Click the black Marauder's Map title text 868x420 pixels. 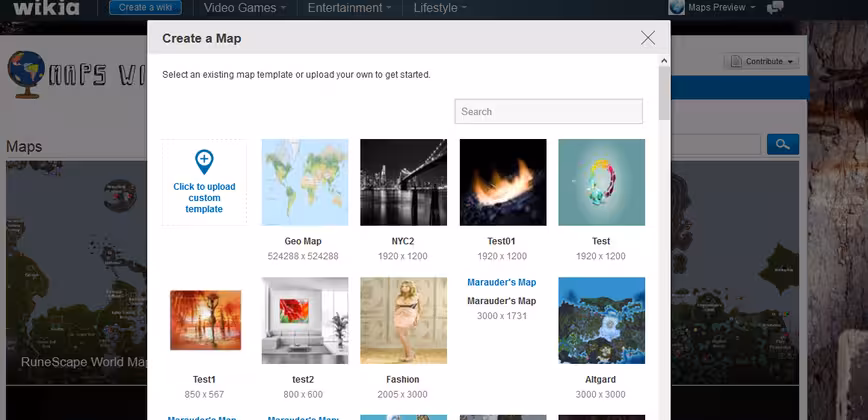coord(502,301)
